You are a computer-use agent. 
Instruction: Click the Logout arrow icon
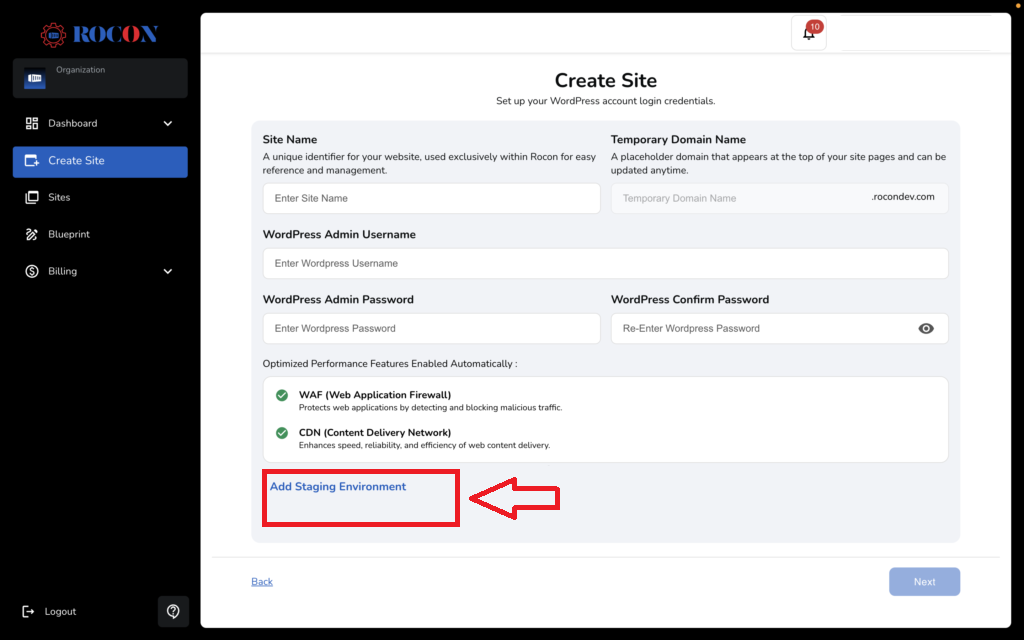click(x=28, y=611)
